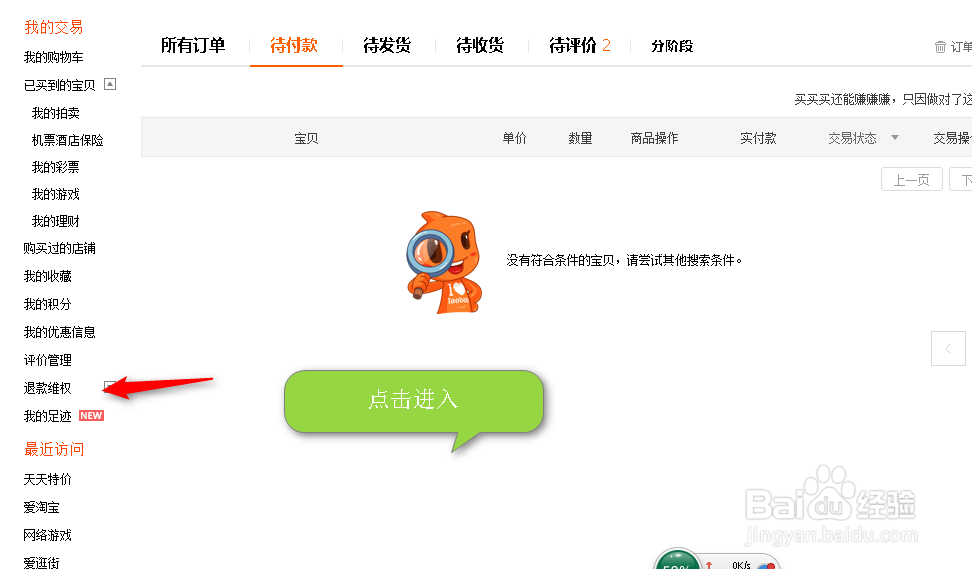Screen dimensions: 972x569
Task: Open 爱逛街 link
Action: [x=42, y=562]
